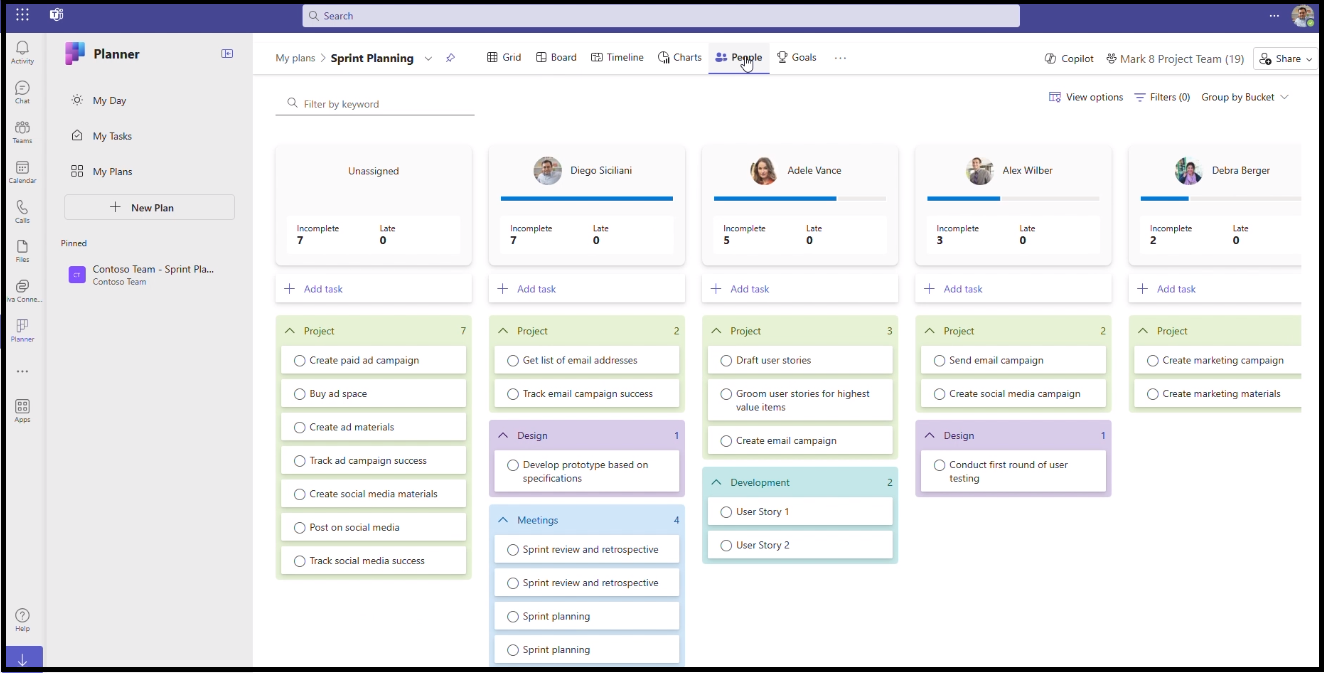Switch to the Board view tab
Viewport: 1324px width, 673px height.
556,58
